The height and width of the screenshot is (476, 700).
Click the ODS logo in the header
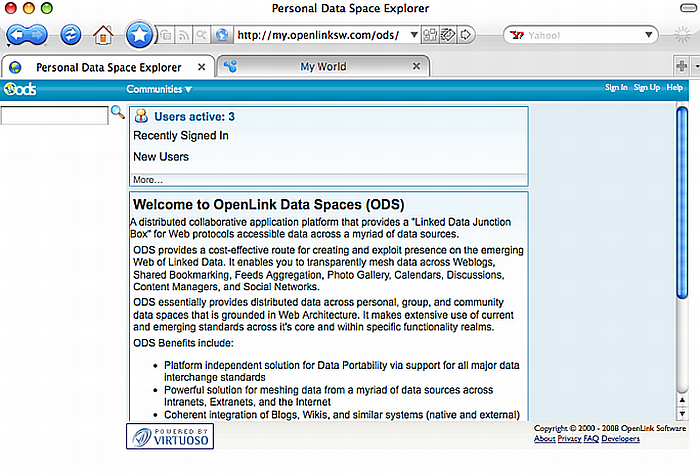pyautogui.click(x=20, y=88)
